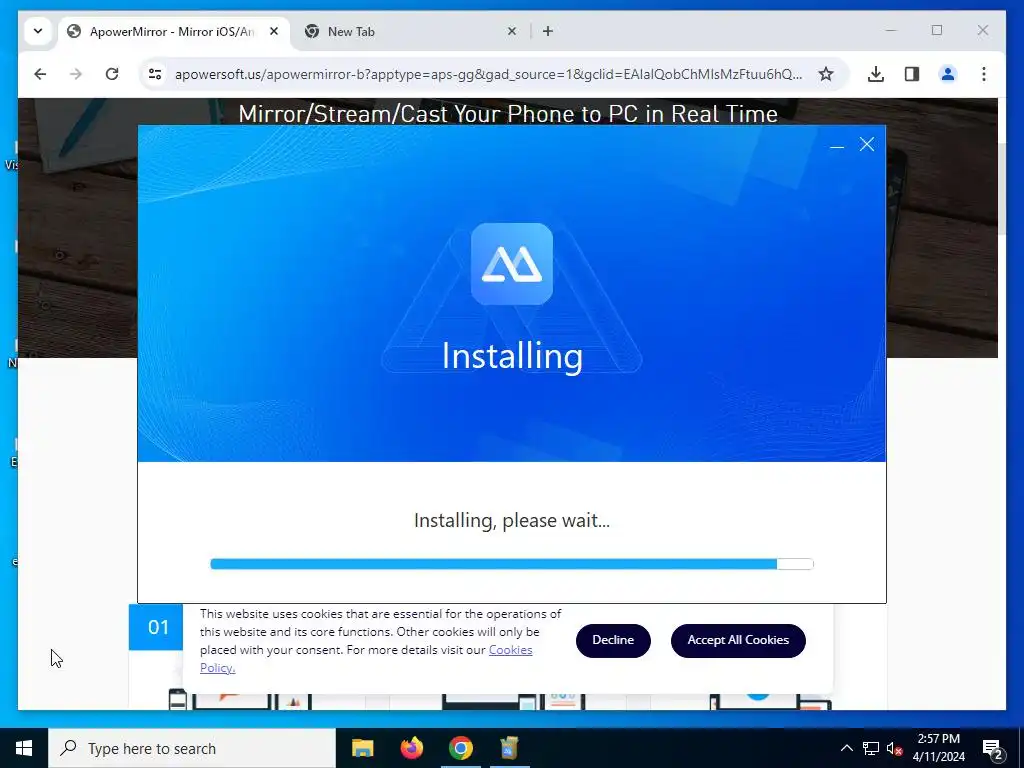Minimize the Chrome window
This screenshot has height=768, width=1024.
pos(891,30)
